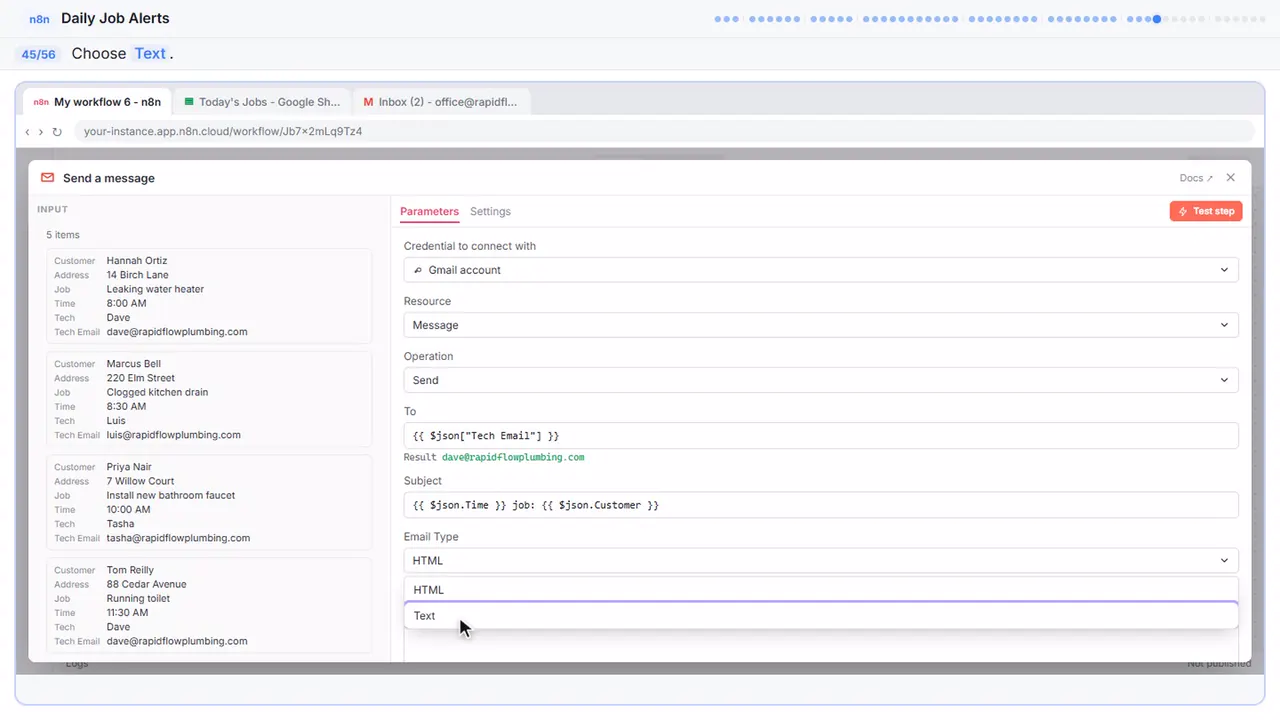1280x720 pixels.
Task: Click the n8n logo beside Daily Job Alerts
Action: (x=40, y=19)
